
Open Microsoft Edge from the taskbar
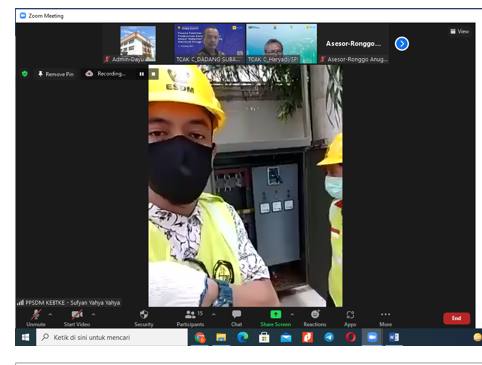coord(243,338)
